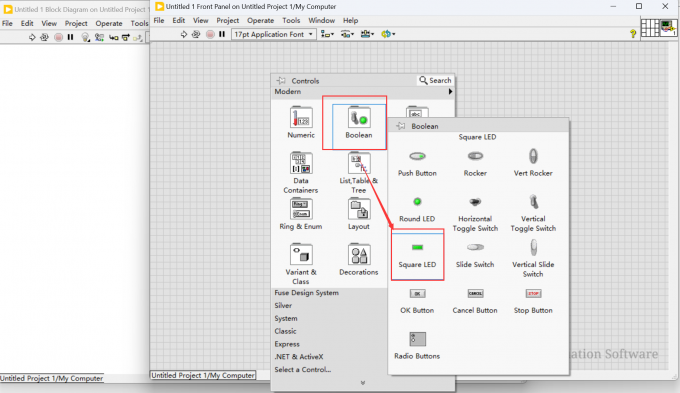Open Front Panel Edit menu
Screen dimensions: 680x393
click(179, 20)
